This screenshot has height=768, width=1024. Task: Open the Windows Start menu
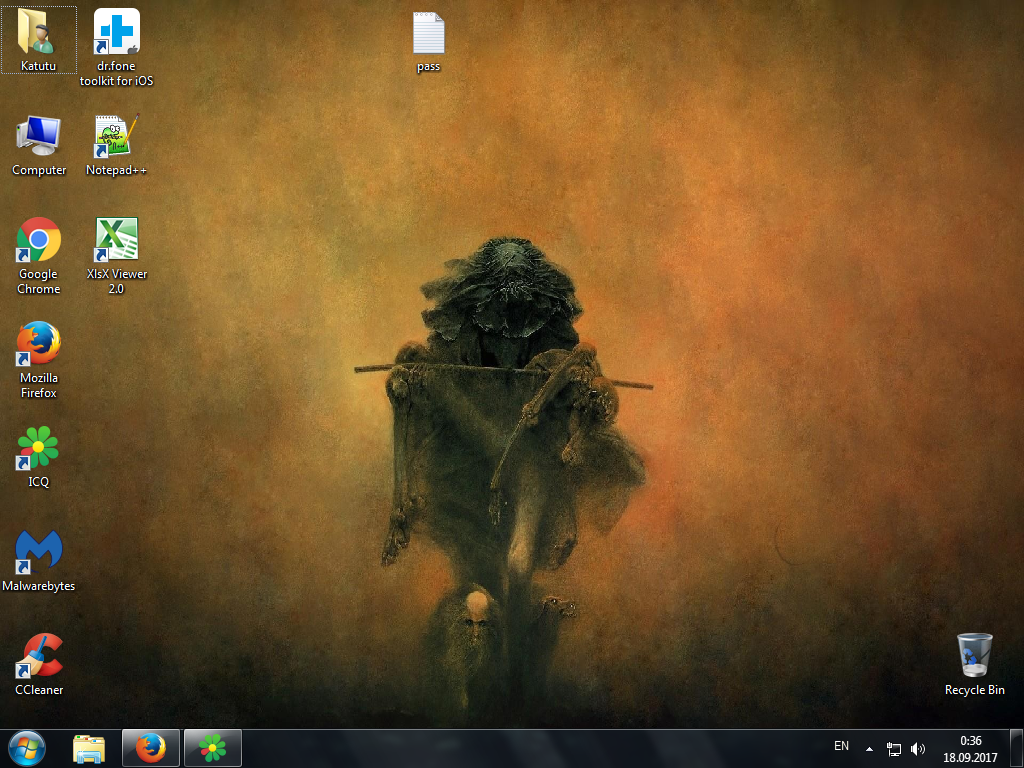pyautogui.click(x=27, y=747)
